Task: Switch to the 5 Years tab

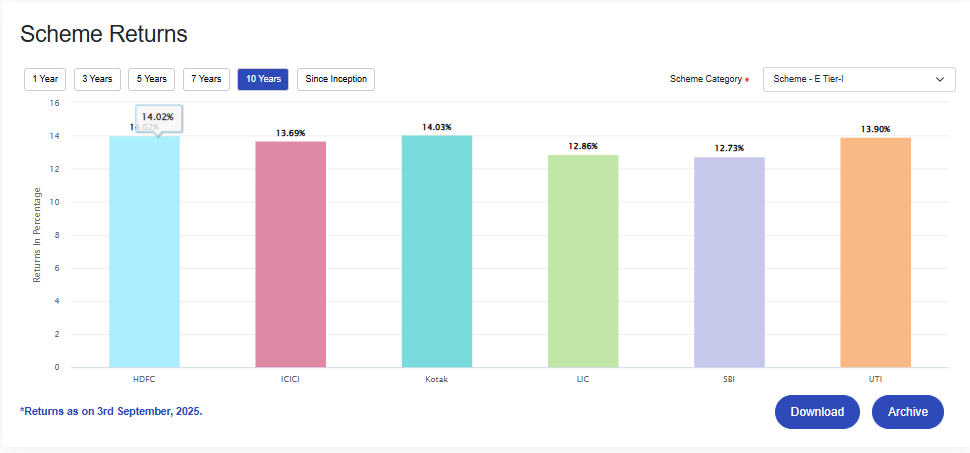Action: (x=152, y=79)
